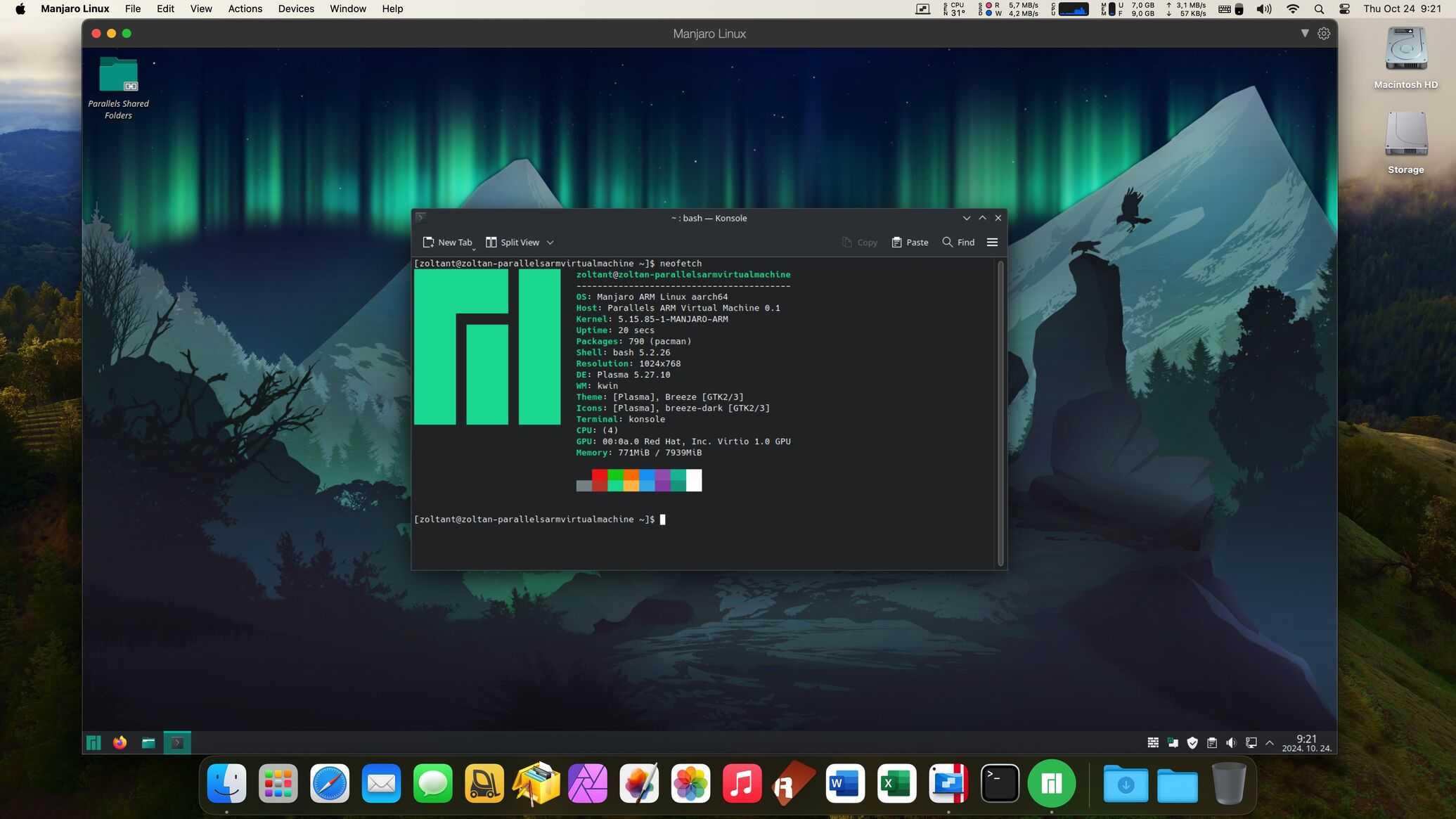Open the Help menu
Viewport: 1456px width, 819px height.
pos(392,8)
